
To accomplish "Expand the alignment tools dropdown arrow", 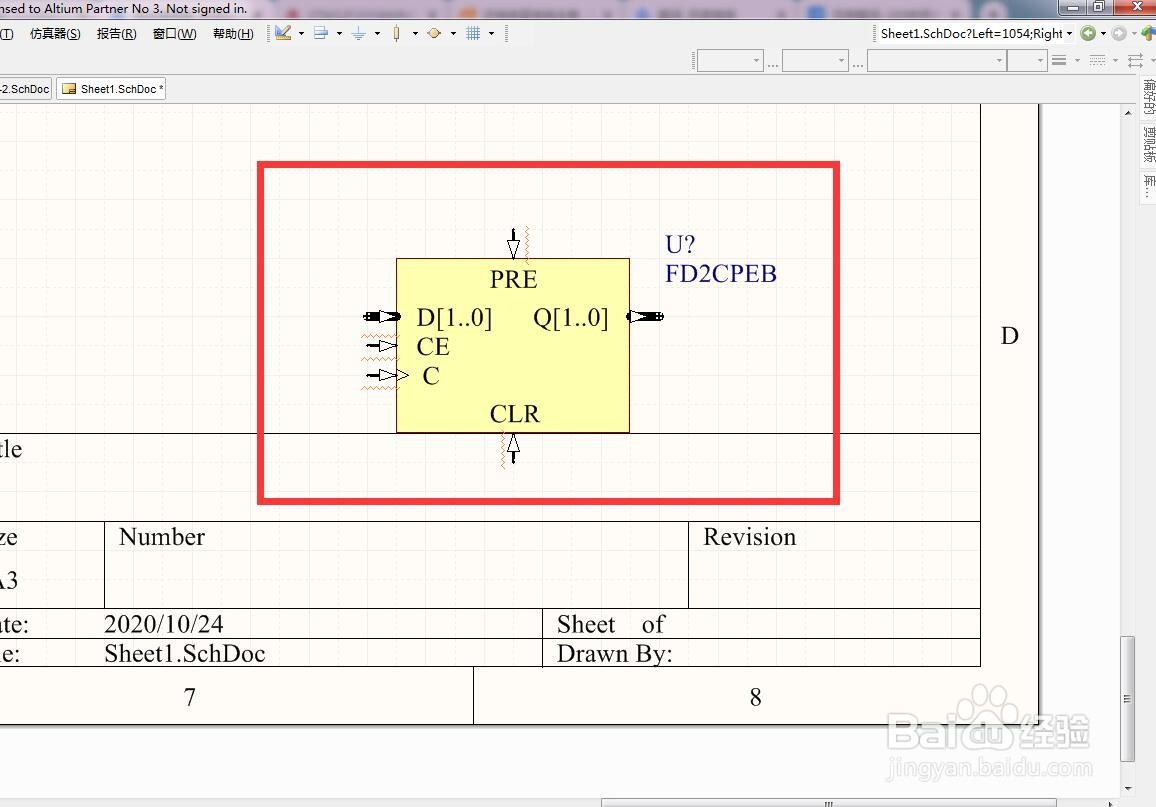I will (x=339, y=33).
